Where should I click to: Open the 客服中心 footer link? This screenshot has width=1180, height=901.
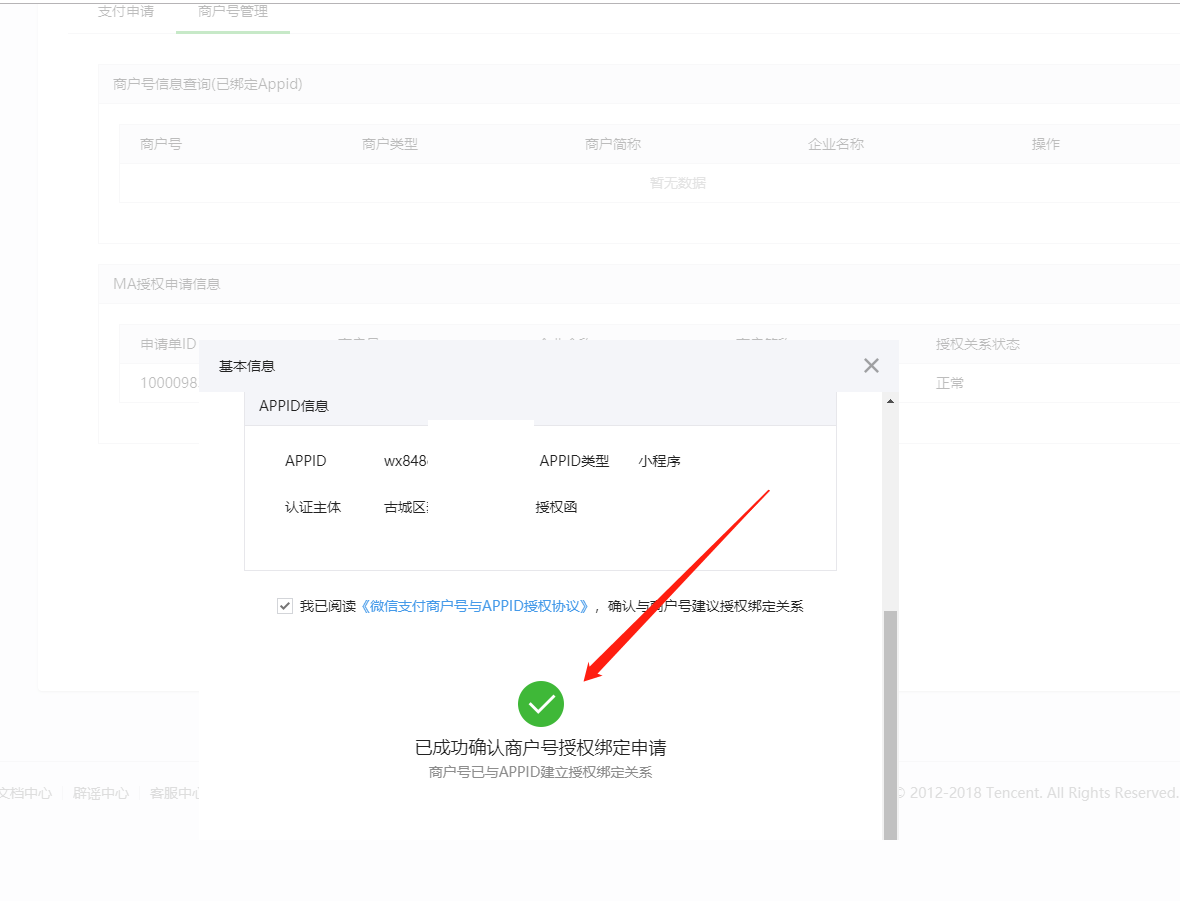click(x=174, y=793)
